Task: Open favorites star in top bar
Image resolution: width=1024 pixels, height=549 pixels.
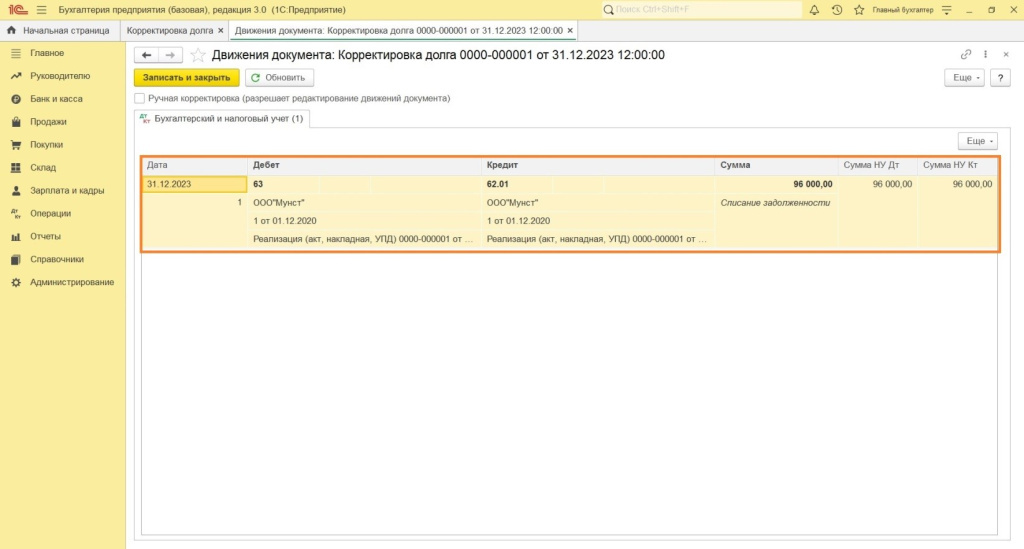Action: tap(858, 10)
